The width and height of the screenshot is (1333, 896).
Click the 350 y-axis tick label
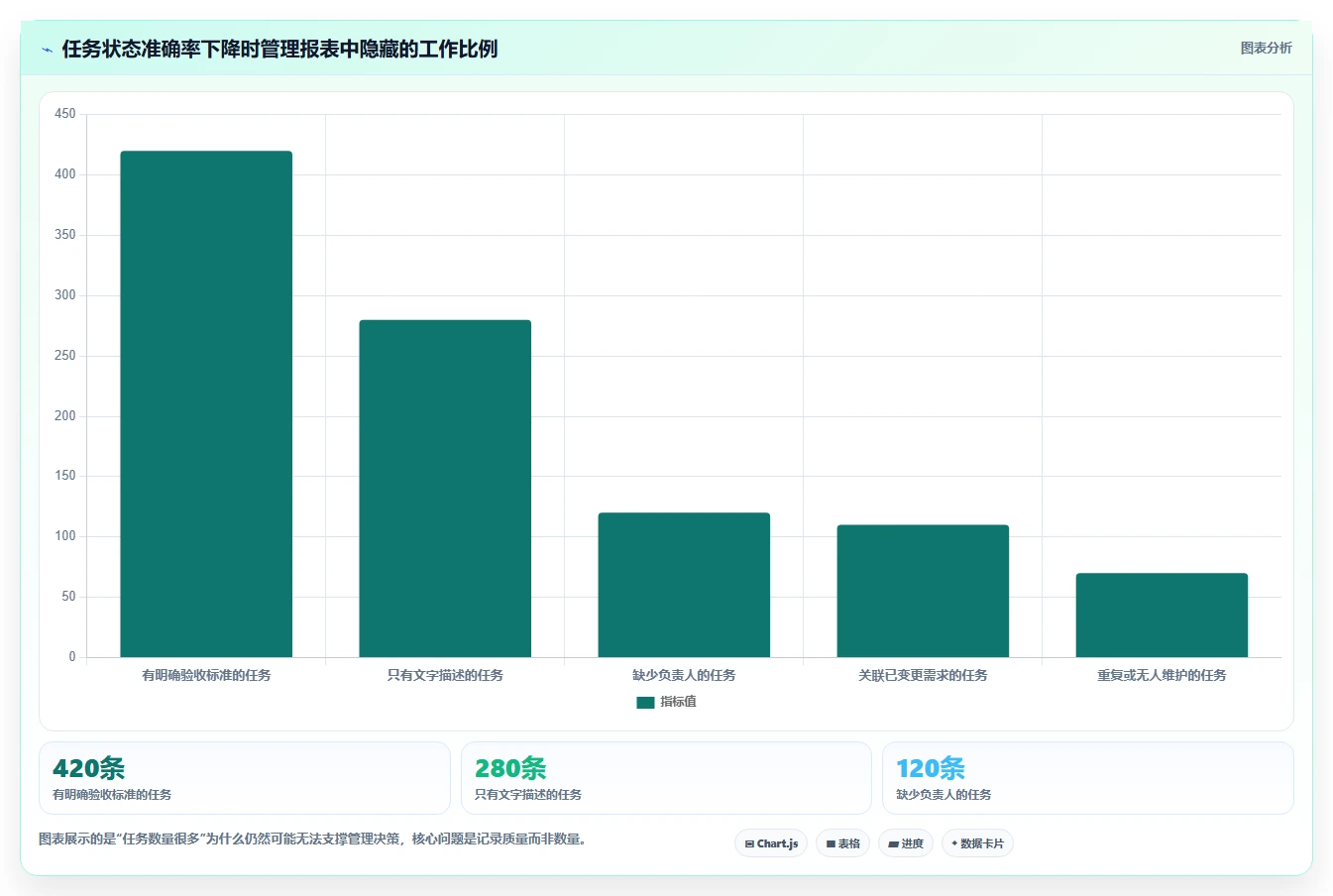(x=65, y=235)
